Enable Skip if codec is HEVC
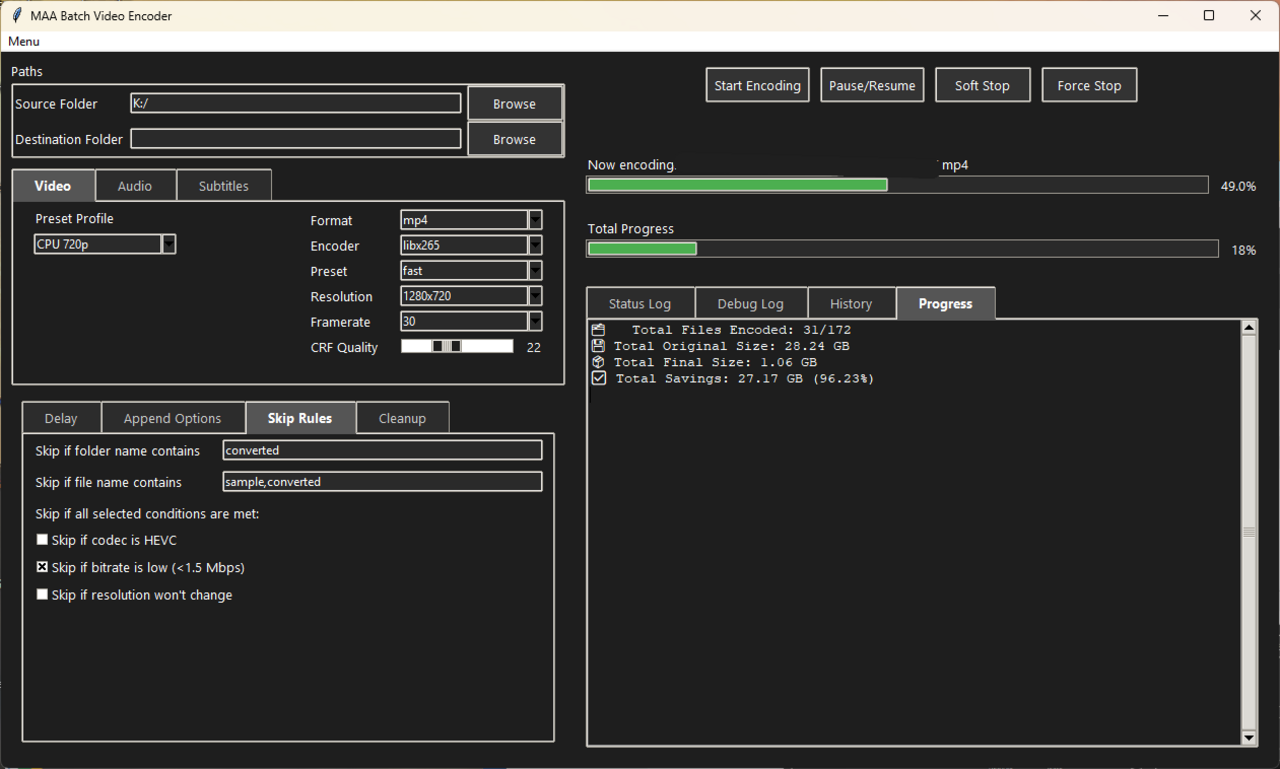 click(x=42, y=540)
